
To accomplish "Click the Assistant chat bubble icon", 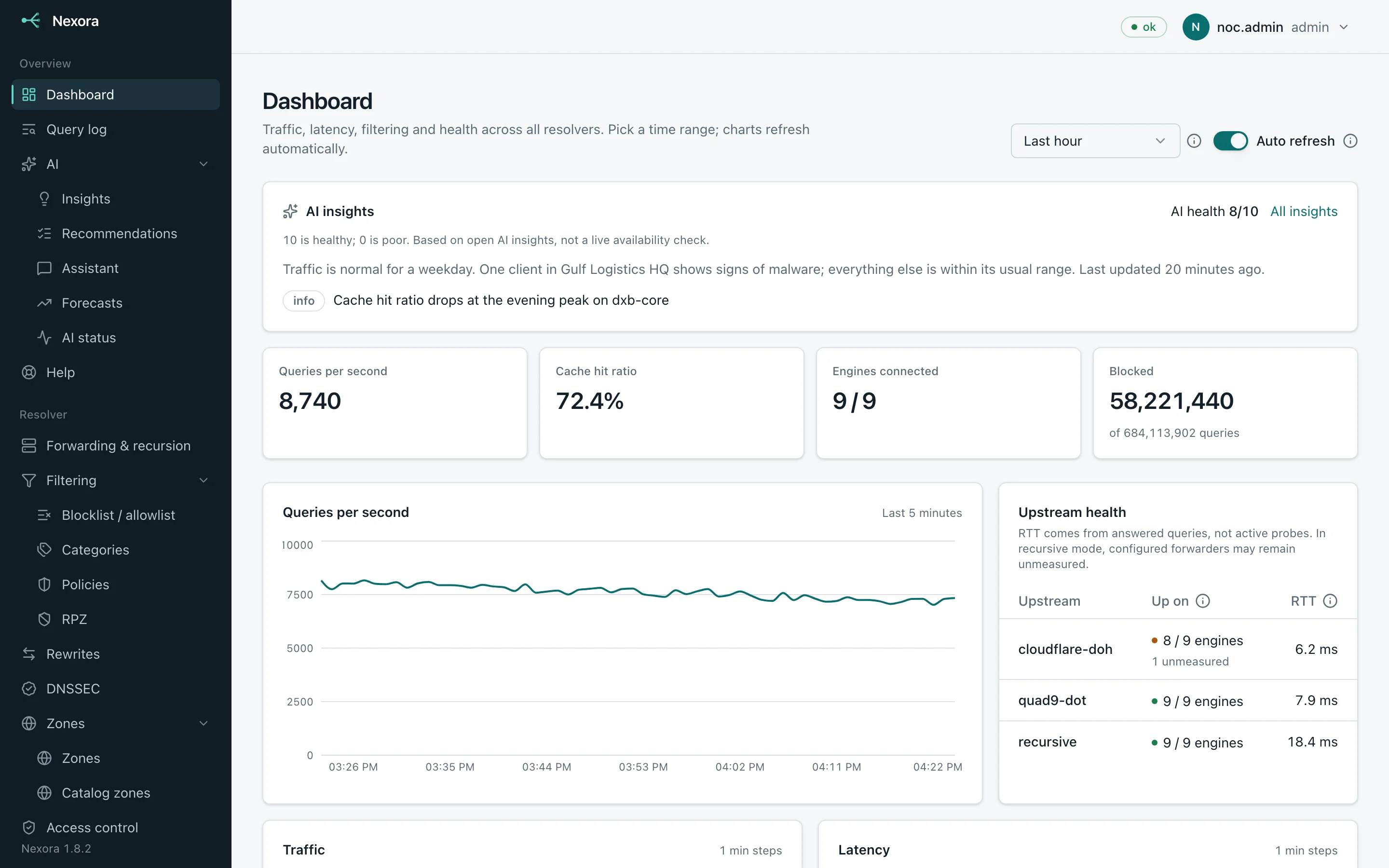I will pos(44,269).
